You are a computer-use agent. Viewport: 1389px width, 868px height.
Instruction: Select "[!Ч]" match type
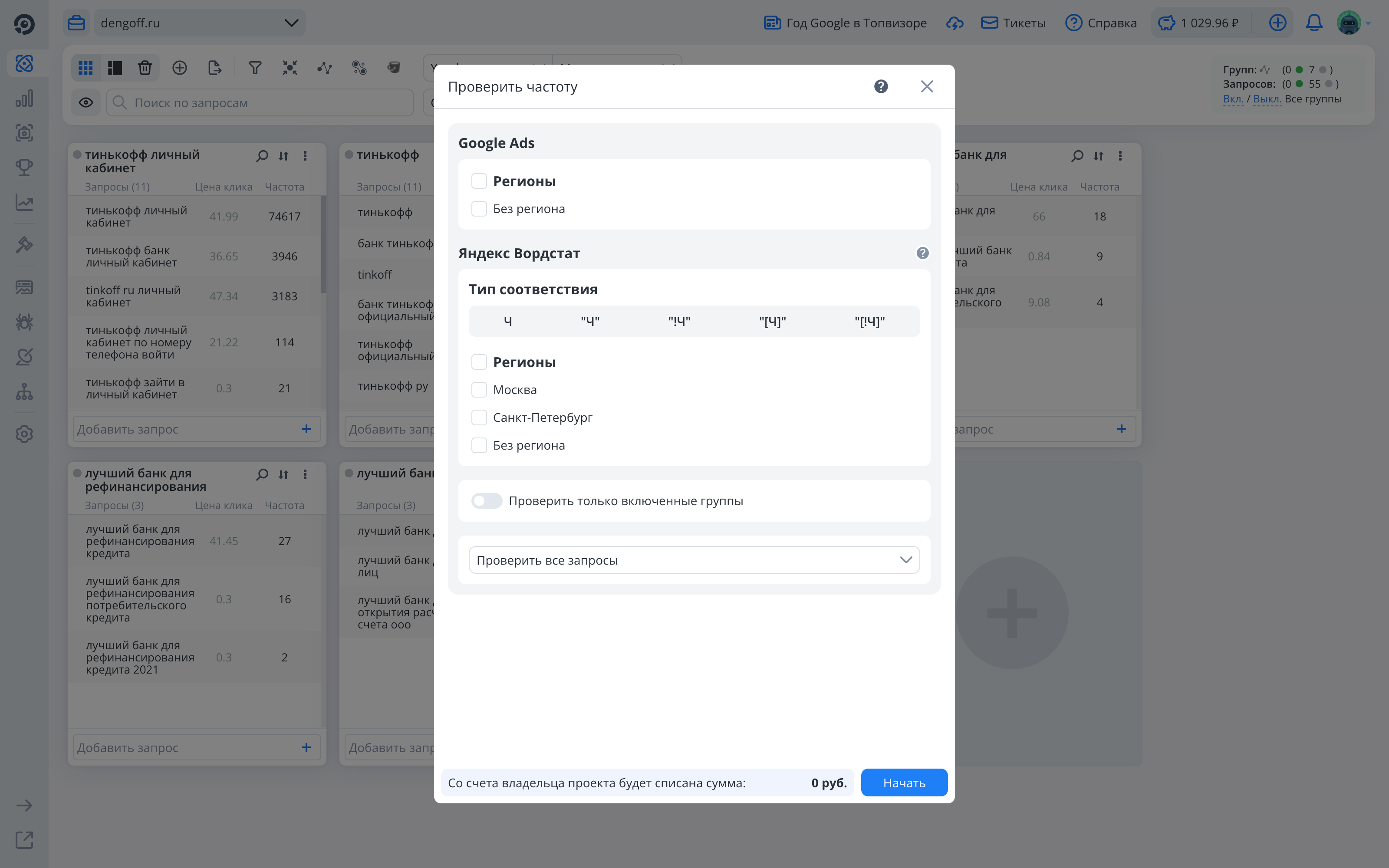[x=869, y=322]
